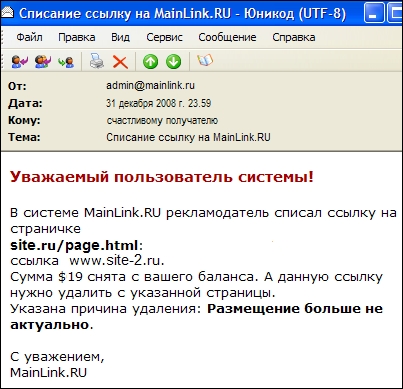Screen dimensions: 403x389
Task: Click the sender address admin@mainlink.ru
Action: tap(150, 85)
